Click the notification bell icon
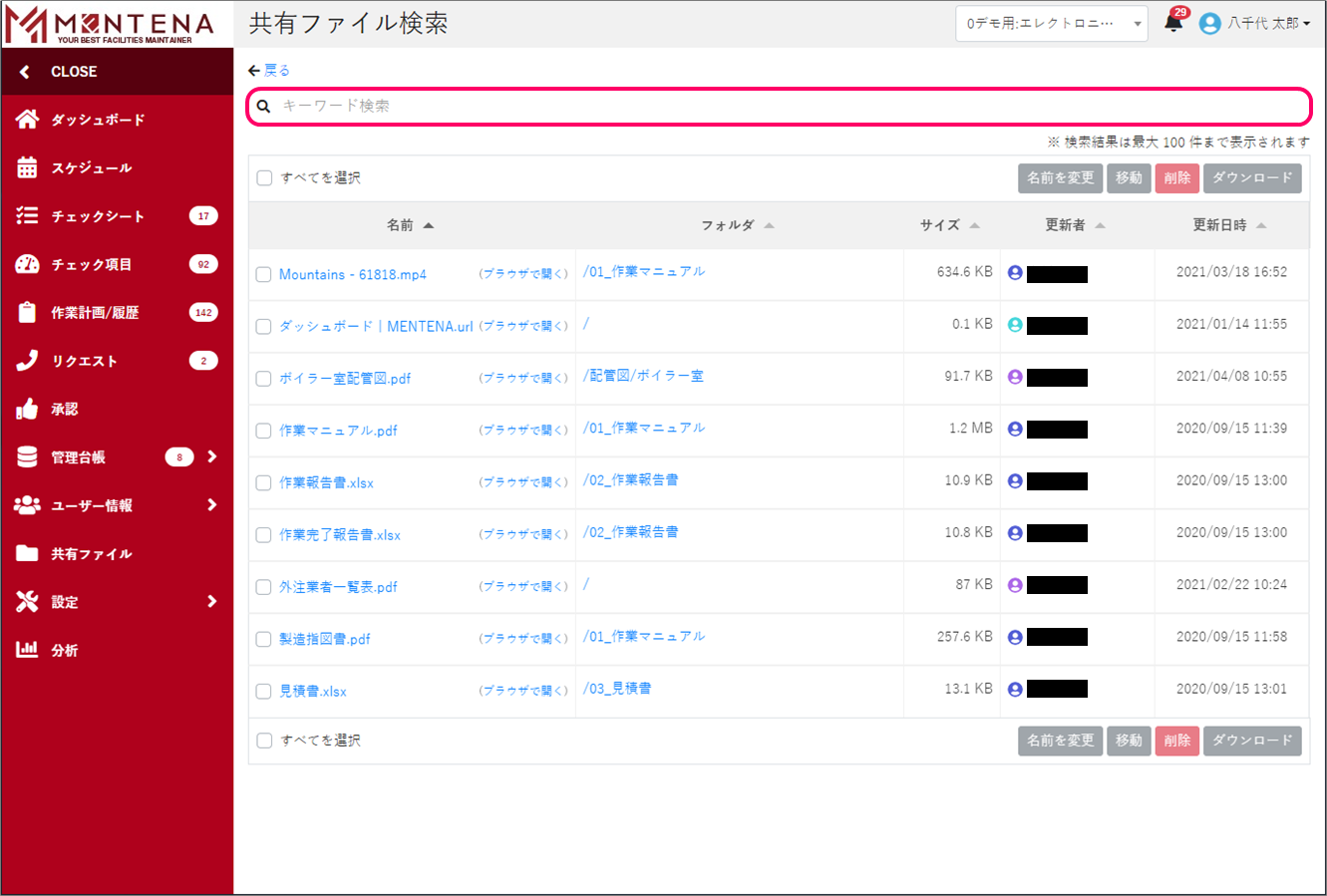 (1173, 23)
